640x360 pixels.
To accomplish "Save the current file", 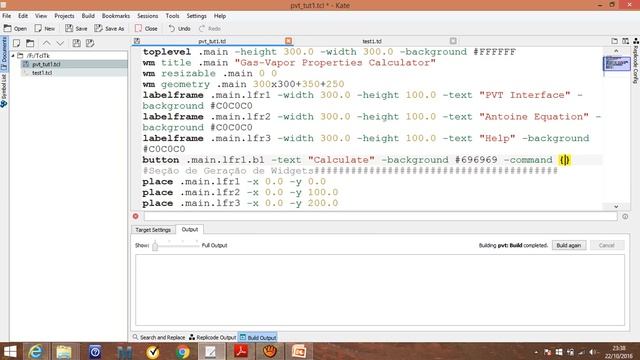I will tap(76, 28).
